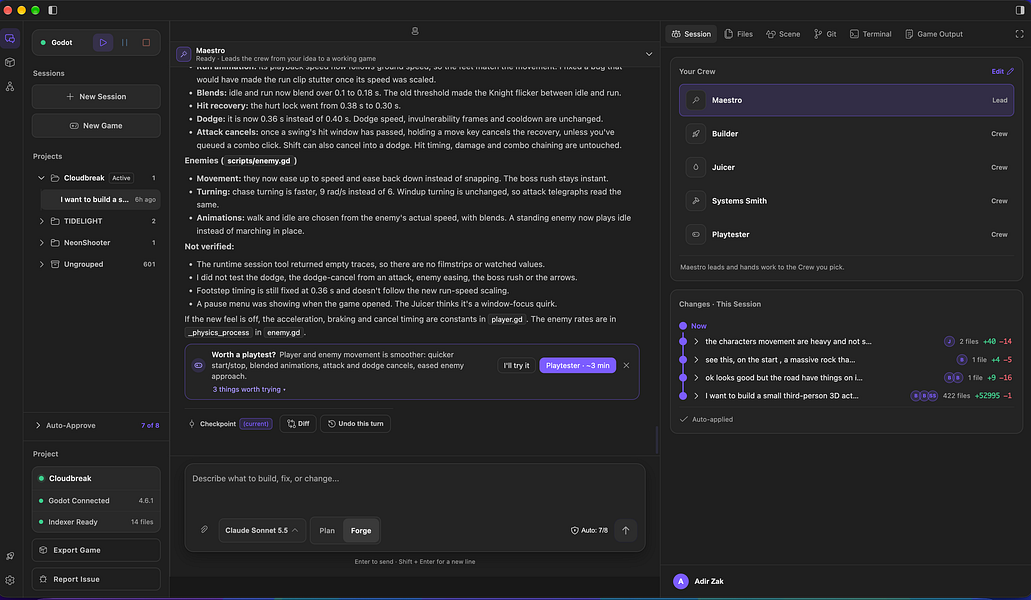Click the Undo this turn button
The height and width of the screenshot is (600, 1031).
coord(355,424)
